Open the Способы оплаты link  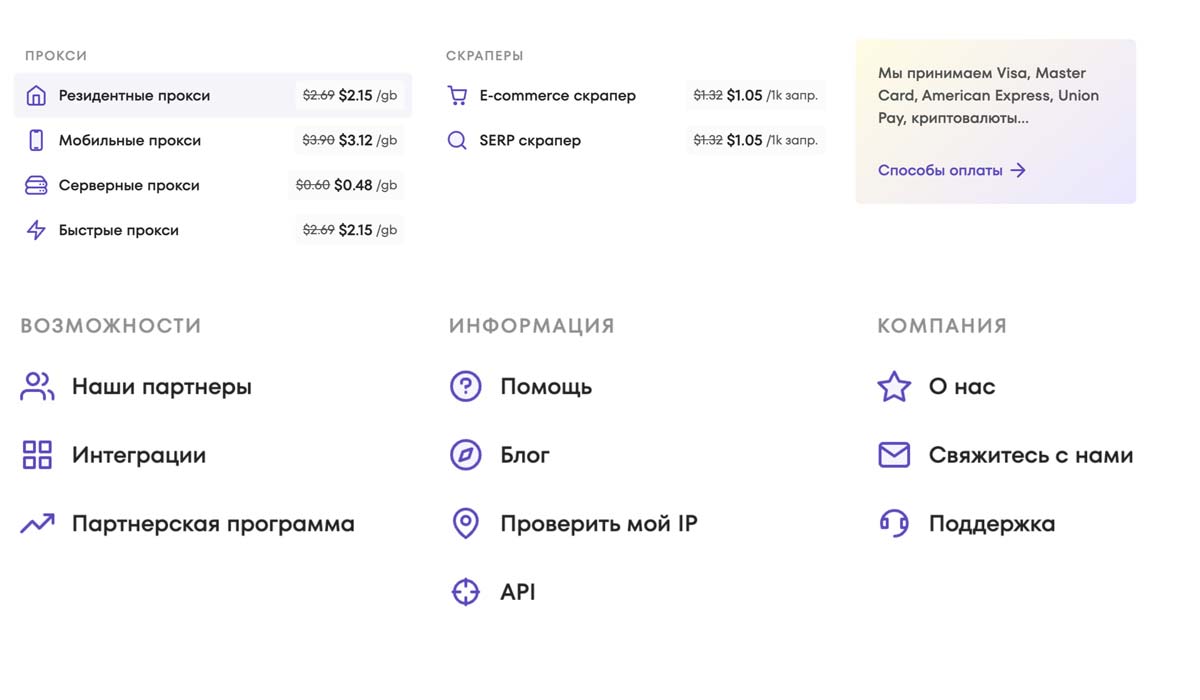(x=951, y=171)
